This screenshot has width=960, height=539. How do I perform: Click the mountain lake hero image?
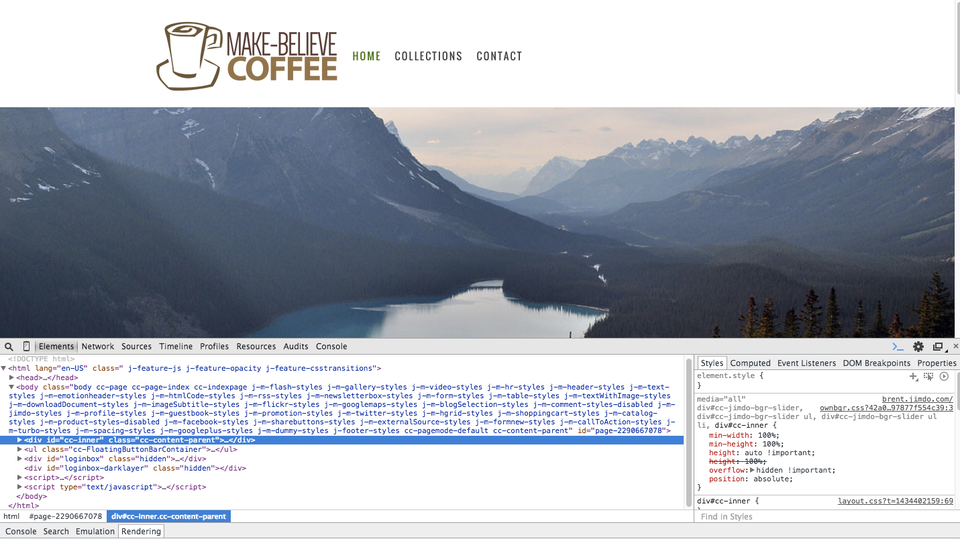pyautogui.click(x=477, y=222)
